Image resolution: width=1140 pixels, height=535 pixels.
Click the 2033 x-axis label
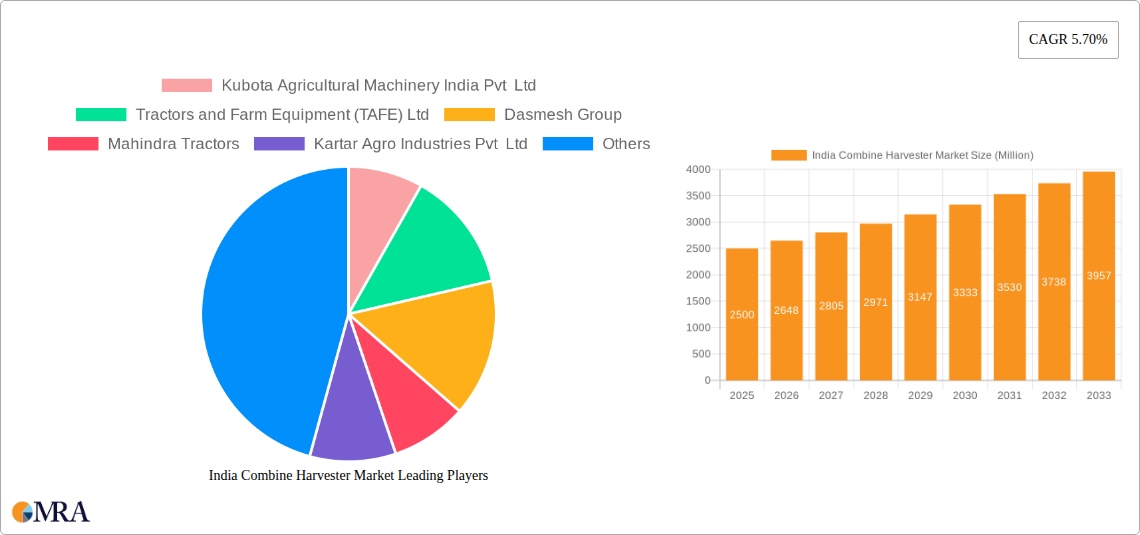(1099, 395)
